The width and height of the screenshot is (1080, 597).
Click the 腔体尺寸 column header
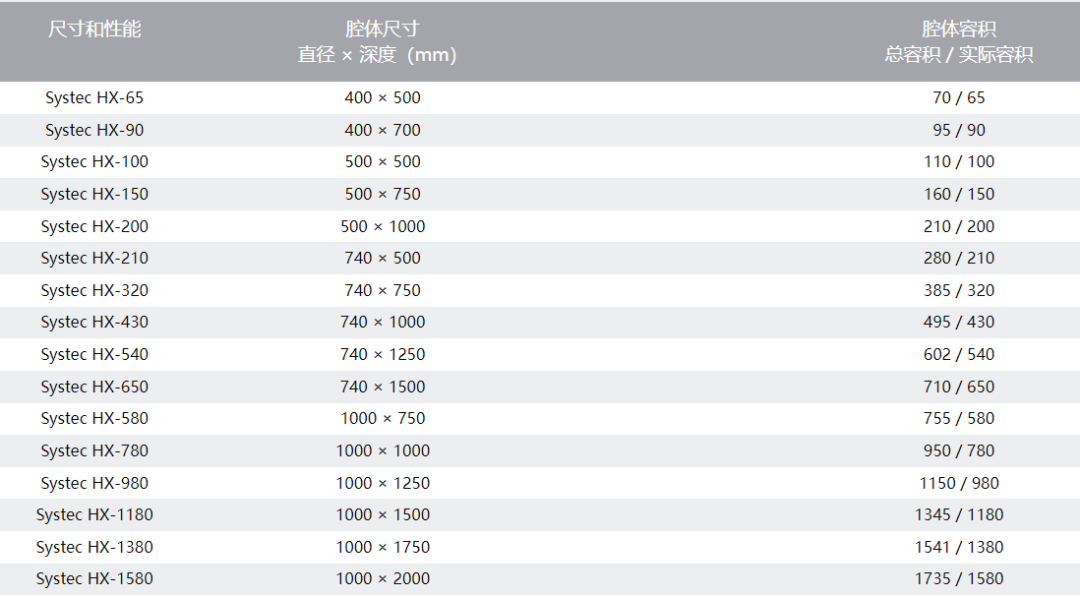[x=382, y=29]
